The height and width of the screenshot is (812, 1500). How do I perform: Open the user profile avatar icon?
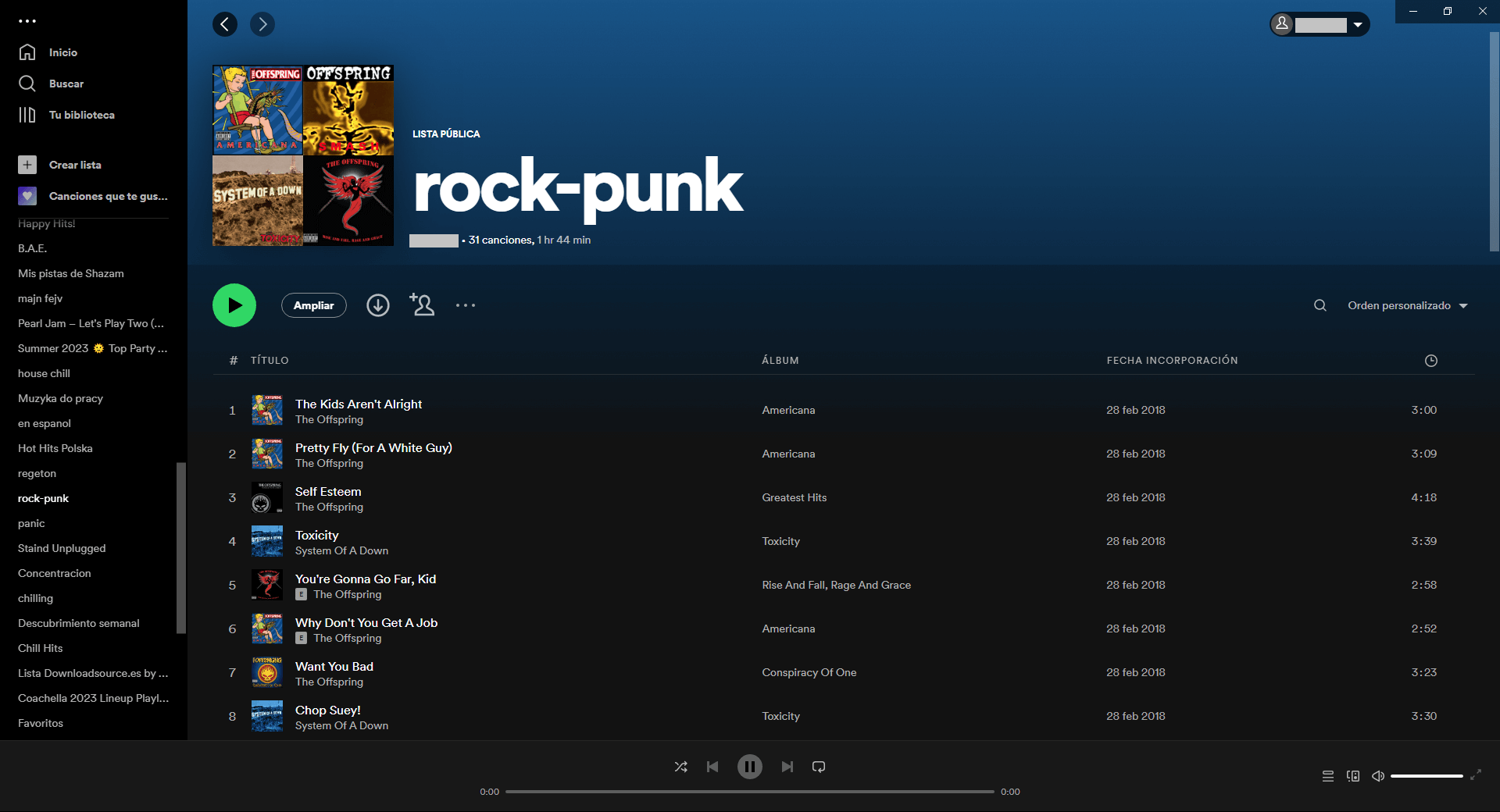tap(1282, 24)
